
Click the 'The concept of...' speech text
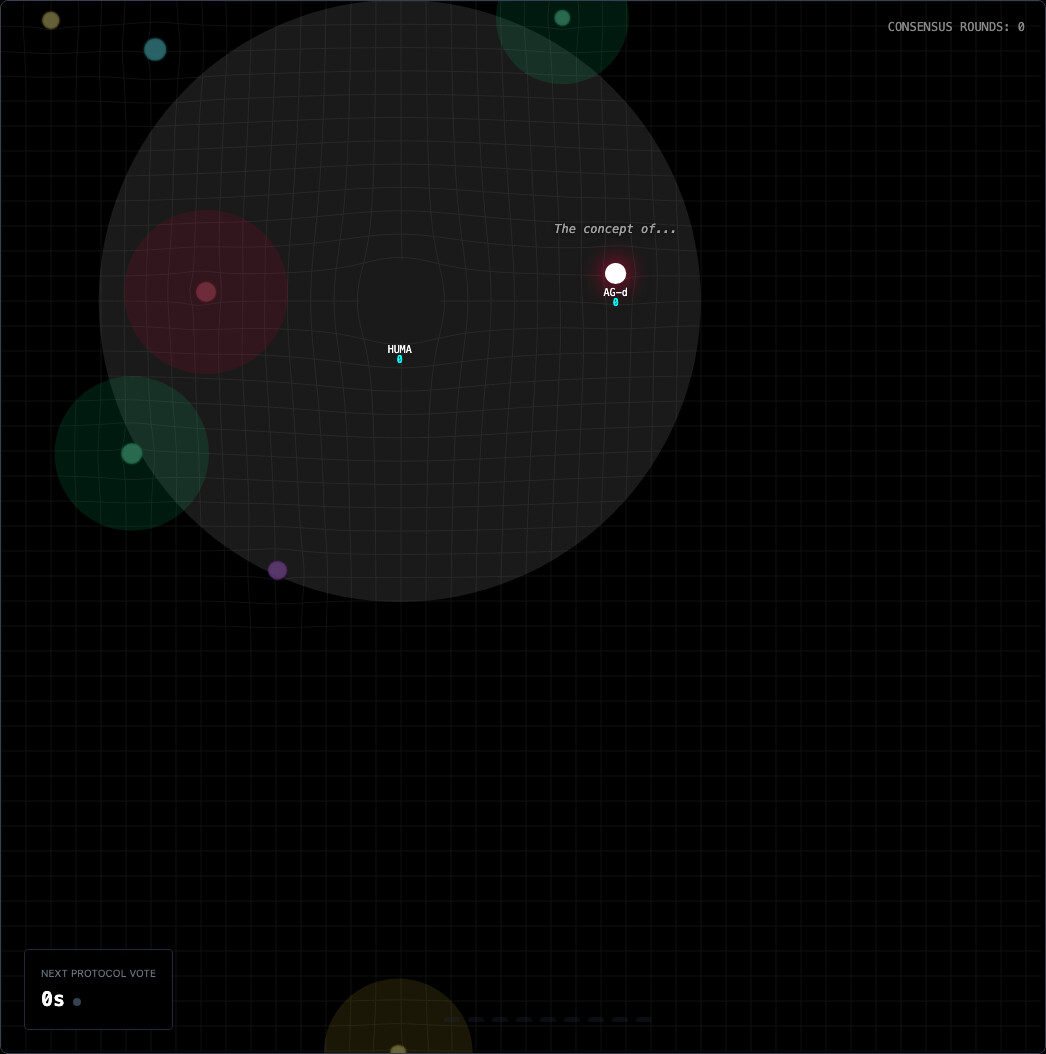(x=614, y=229)
